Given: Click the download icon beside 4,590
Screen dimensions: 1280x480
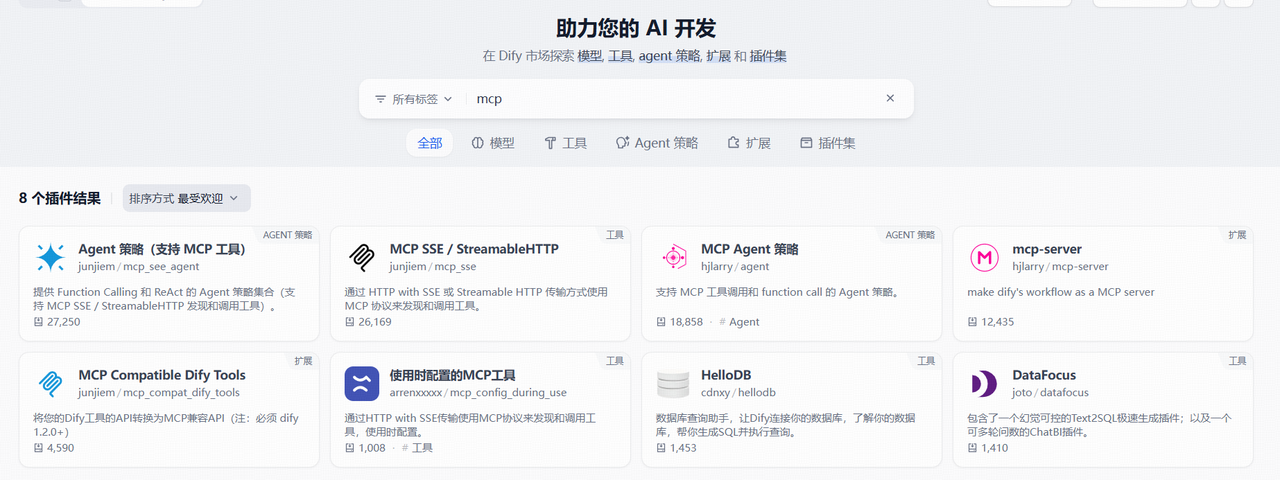Looking at the screenshot, I should point(39,448).
